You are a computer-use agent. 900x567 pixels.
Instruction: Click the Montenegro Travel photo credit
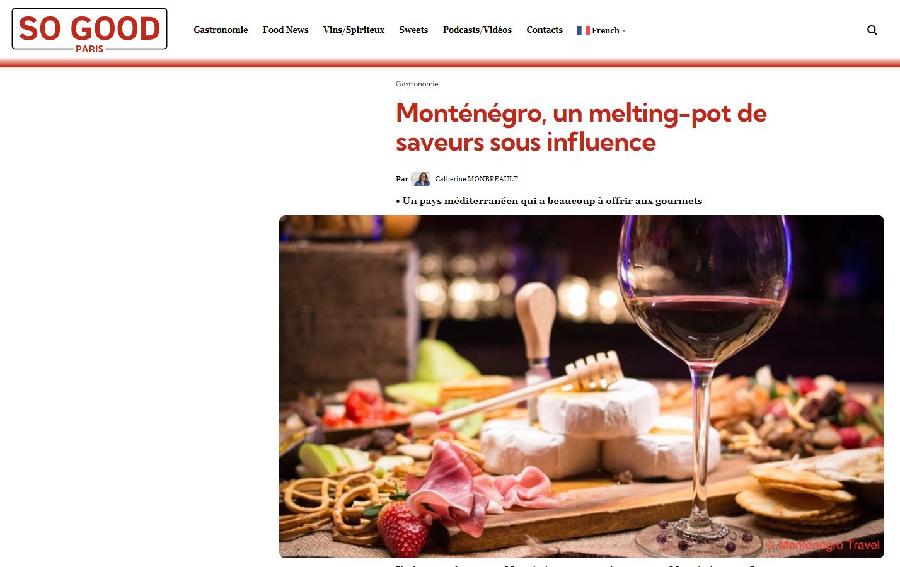click(823, 545)
